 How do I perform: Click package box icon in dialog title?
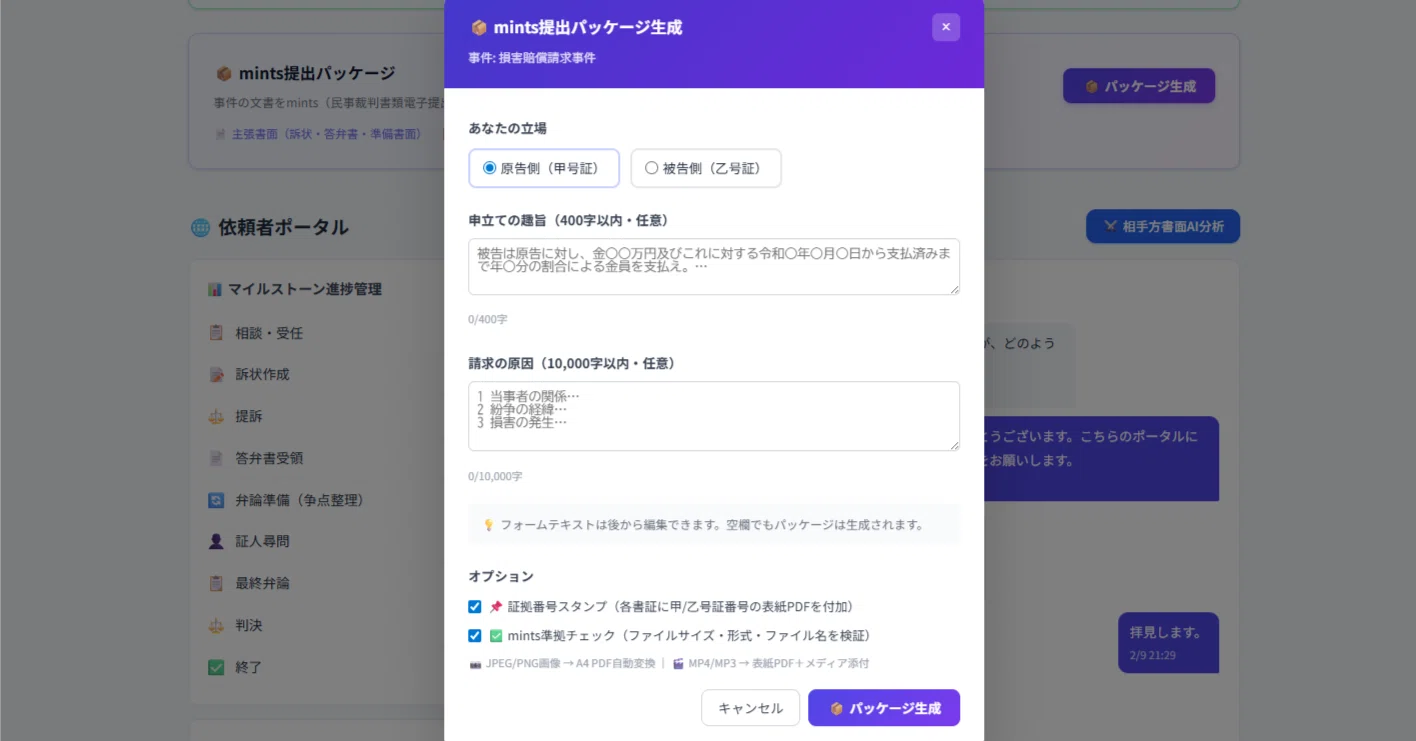(x=479, y=28)
